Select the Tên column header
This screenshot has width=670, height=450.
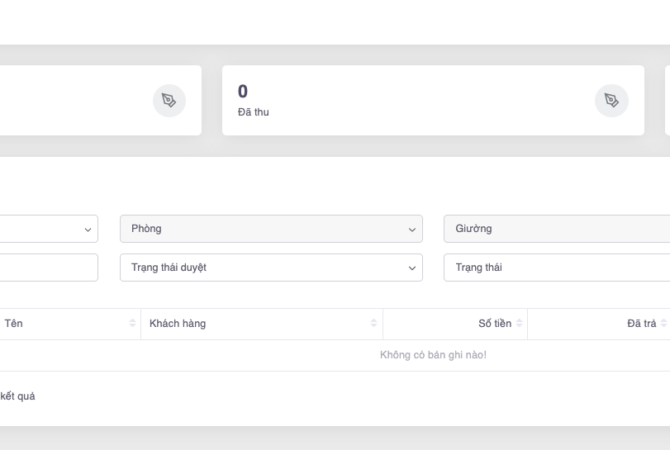14,323
